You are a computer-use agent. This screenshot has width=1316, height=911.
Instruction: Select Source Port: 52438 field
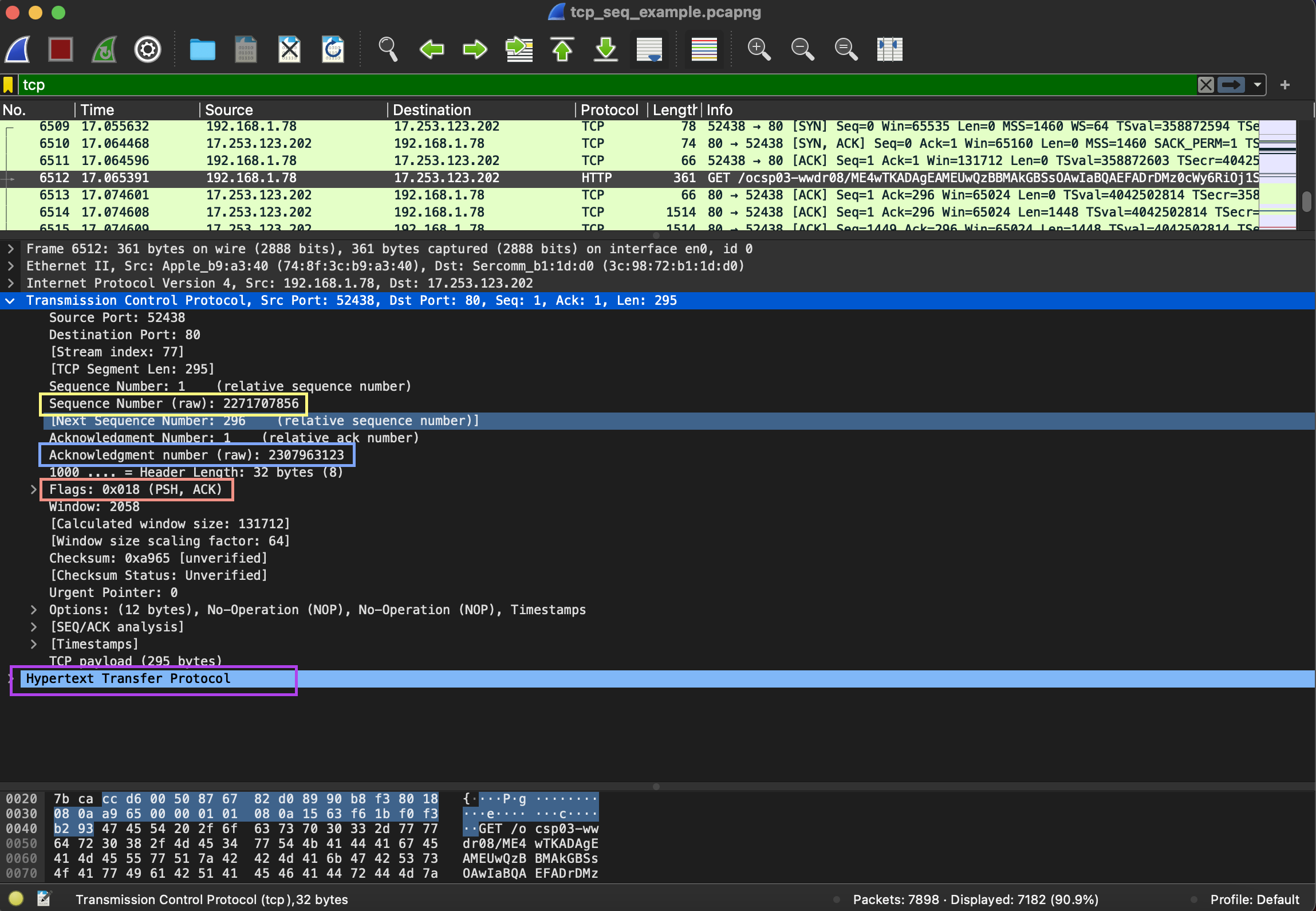click(117, 318)
